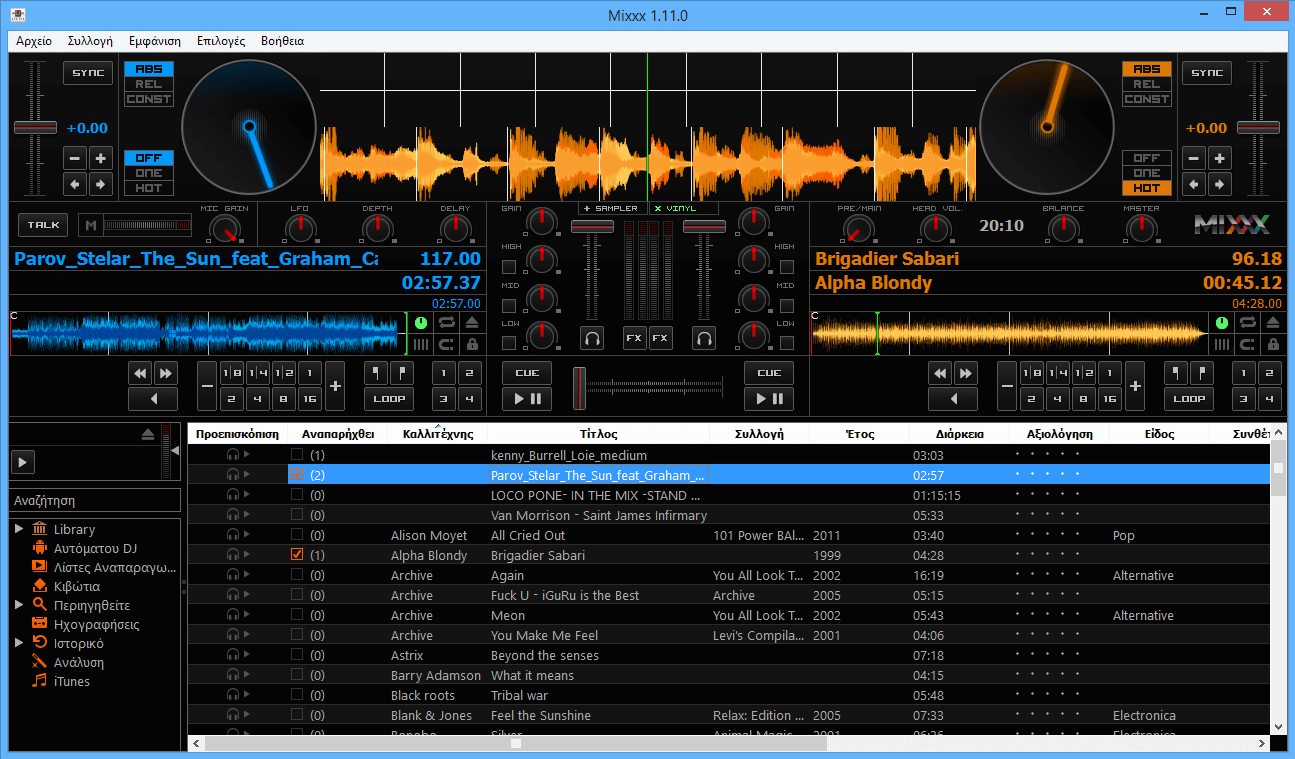Expand the Library tree node

tap(19, 528)
